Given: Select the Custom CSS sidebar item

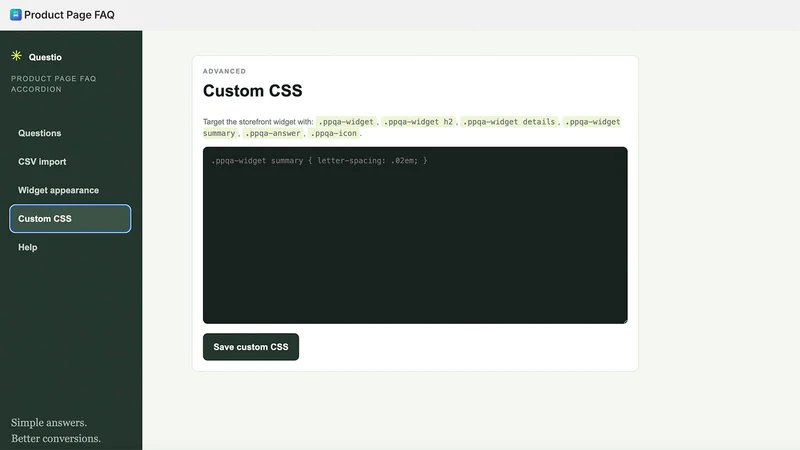Looking at the screenshot, I should [70, 218].
